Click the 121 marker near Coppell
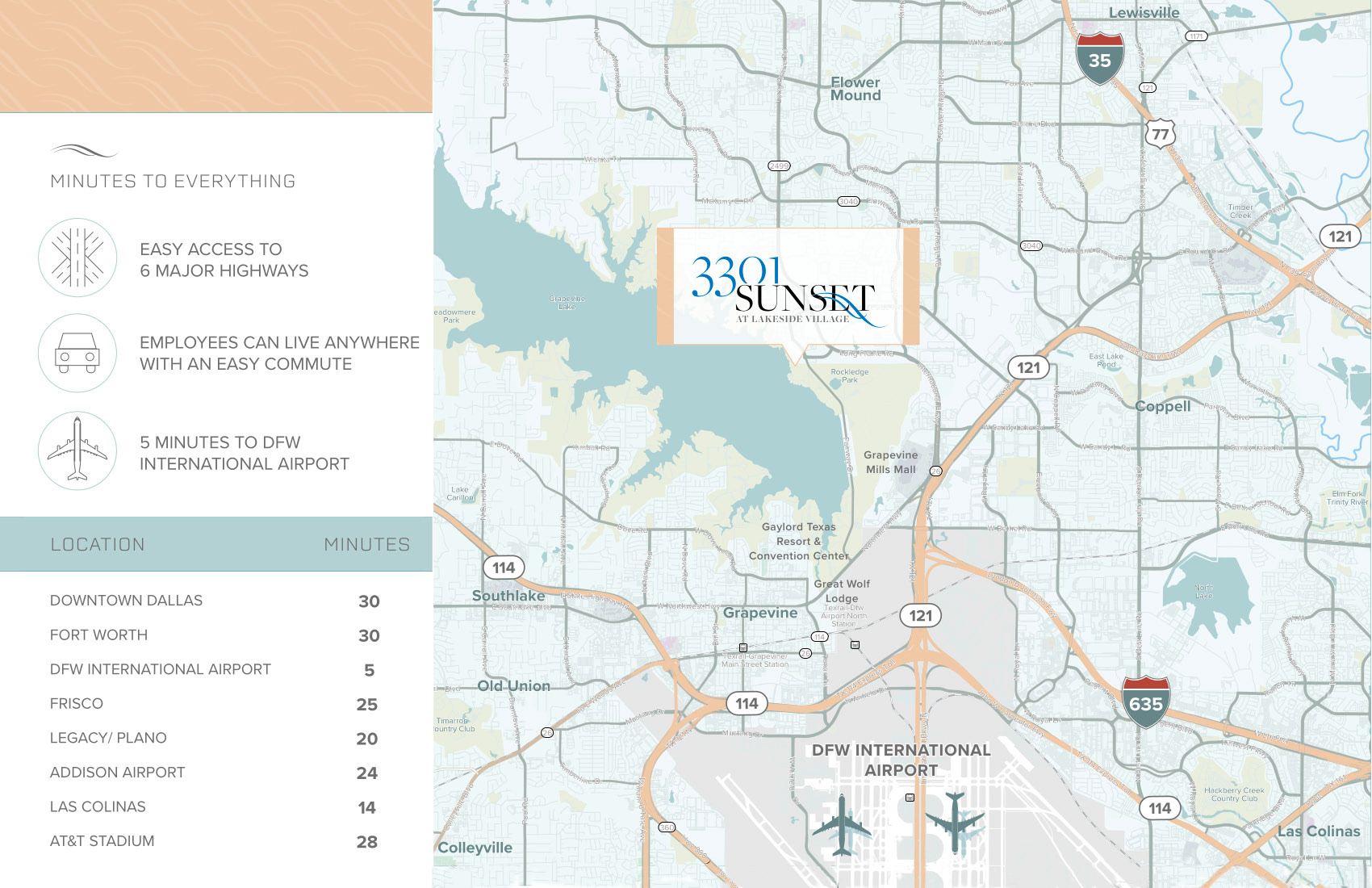Screen dimensions: 1372x888 pyautogui.click(x=1028, y=367)
